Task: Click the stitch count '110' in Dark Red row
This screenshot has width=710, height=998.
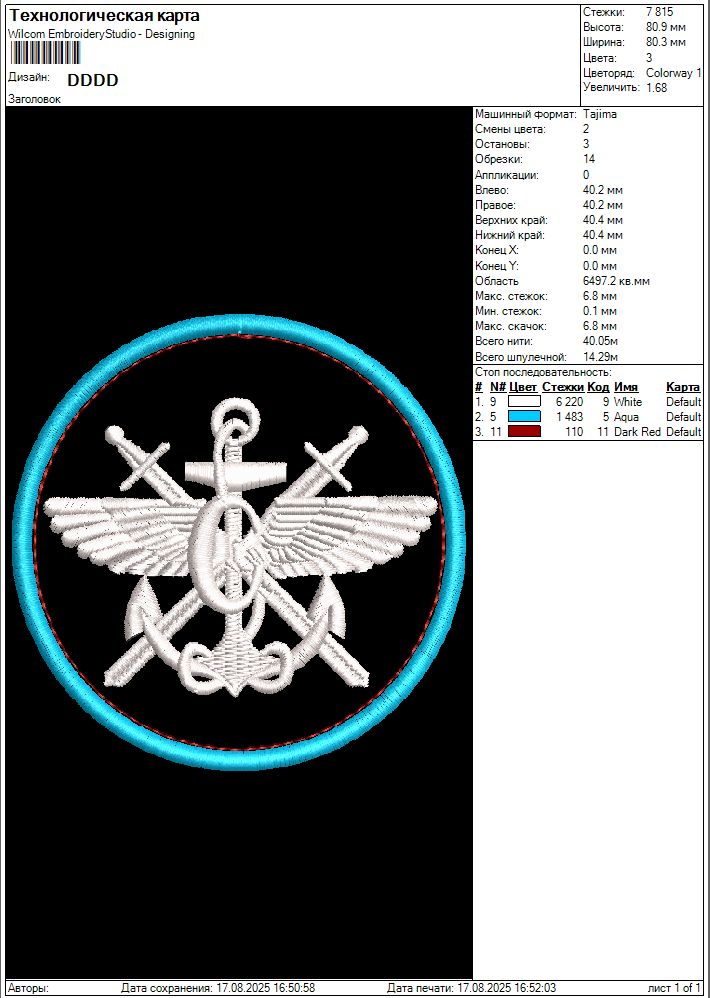Action: tap(574, 432)
